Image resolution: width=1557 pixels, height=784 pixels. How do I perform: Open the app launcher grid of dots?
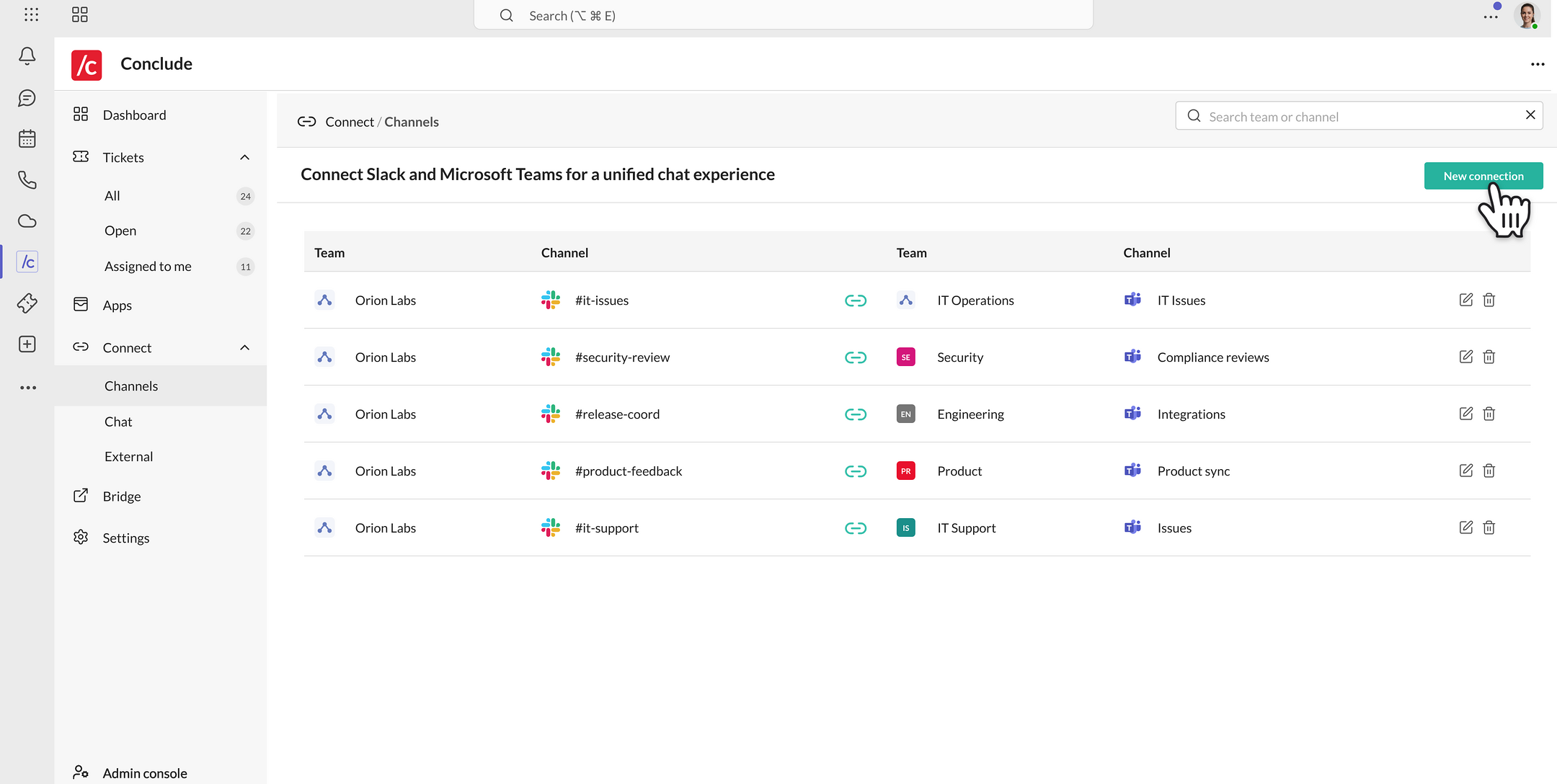(31, 14)
